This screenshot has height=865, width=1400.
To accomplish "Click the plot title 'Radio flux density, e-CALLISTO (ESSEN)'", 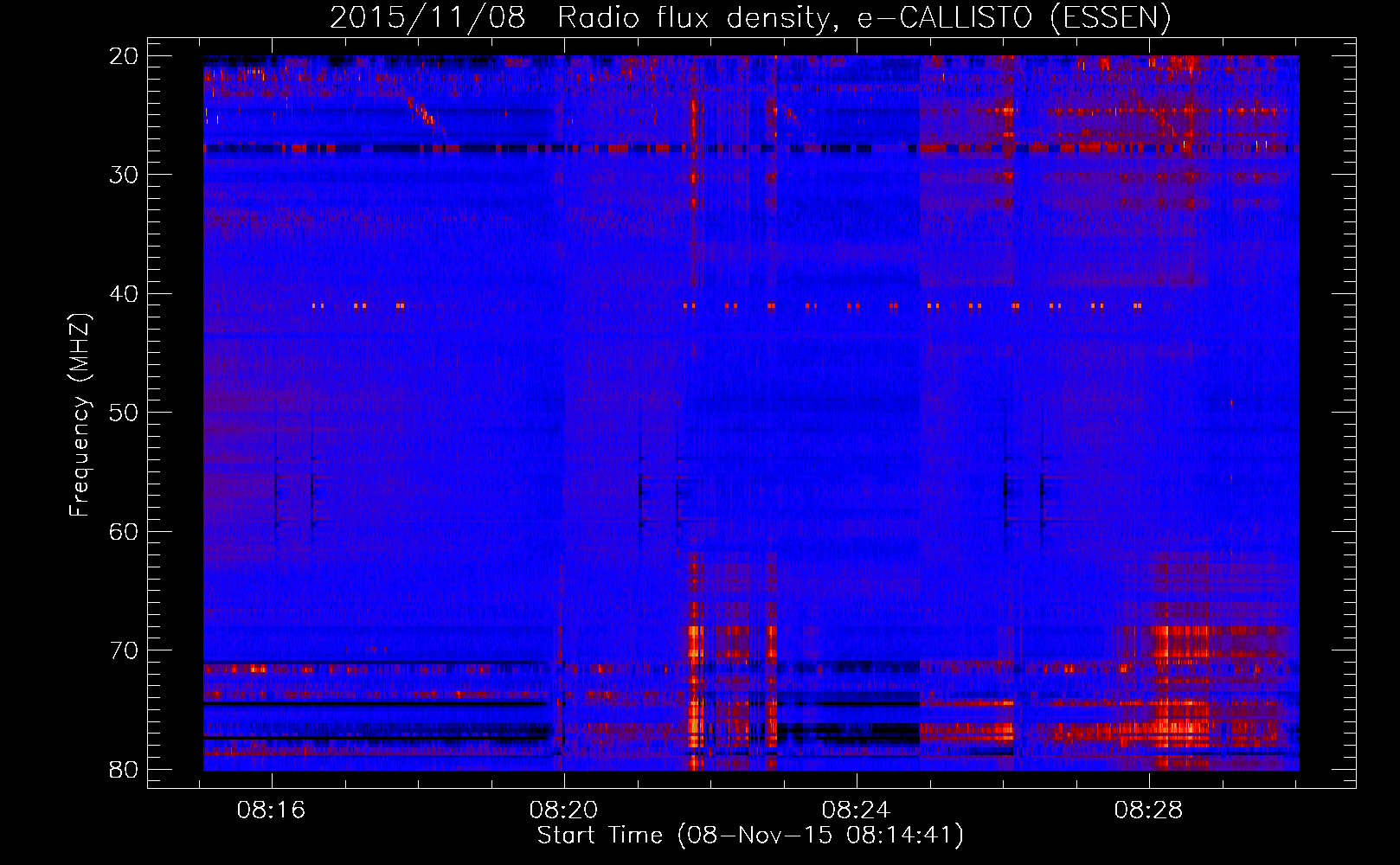I will tap(864, 18).
